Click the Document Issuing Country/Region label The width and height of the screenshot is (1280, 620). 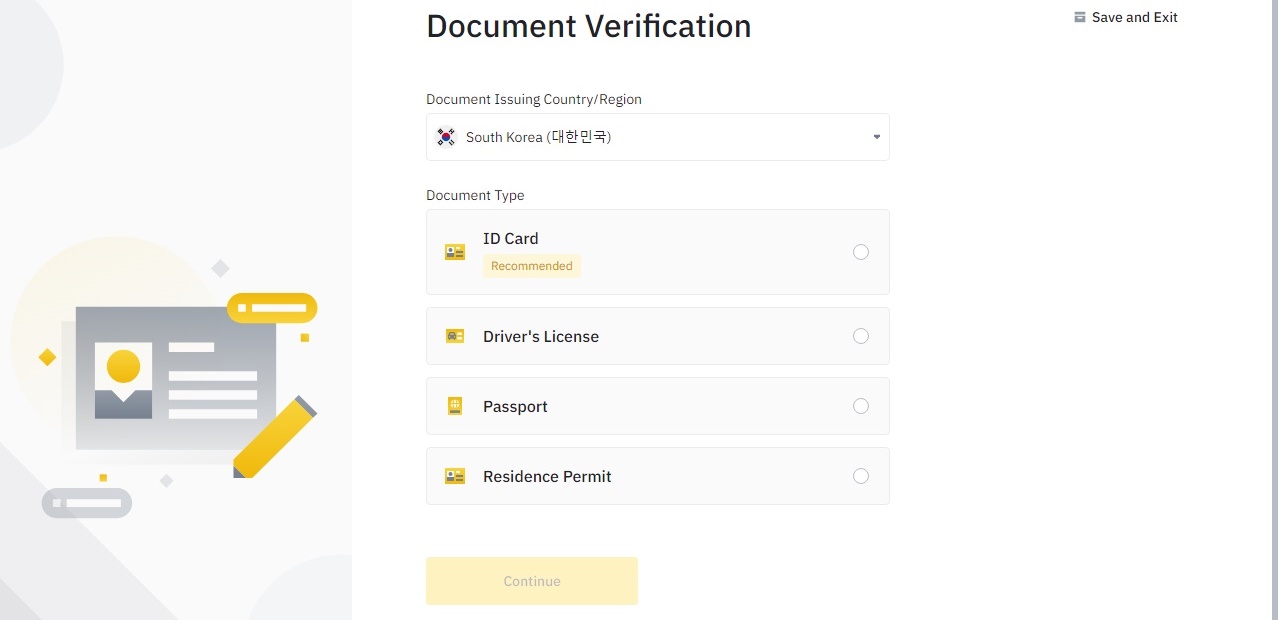[x=534, y=99]
